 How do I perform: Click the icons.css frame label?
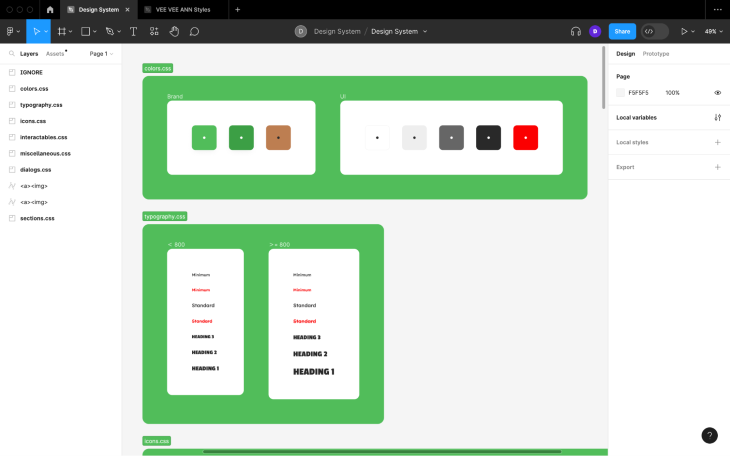click(x=156, y=441)
